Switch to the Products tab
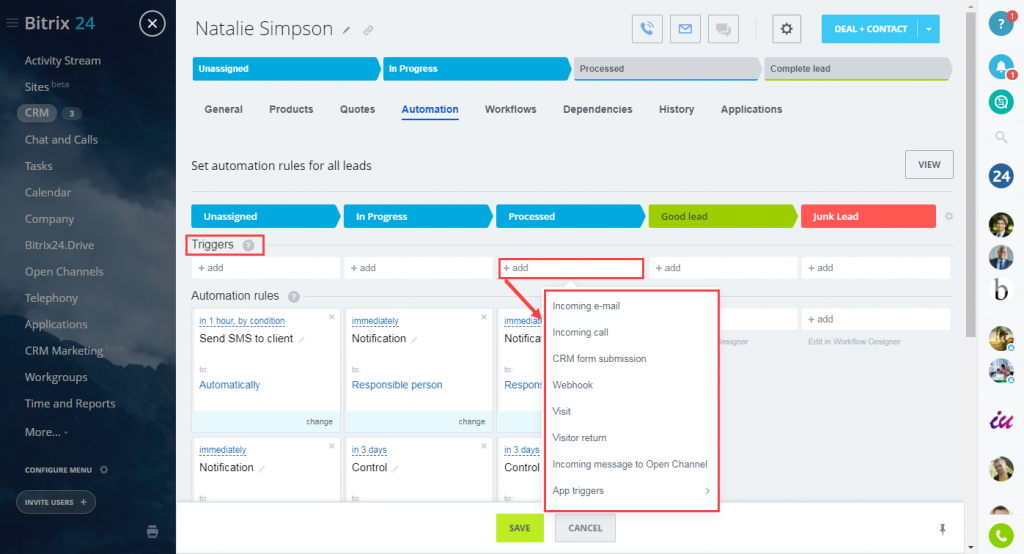This screenshot has width=1024, height=554. pos(291,109)
